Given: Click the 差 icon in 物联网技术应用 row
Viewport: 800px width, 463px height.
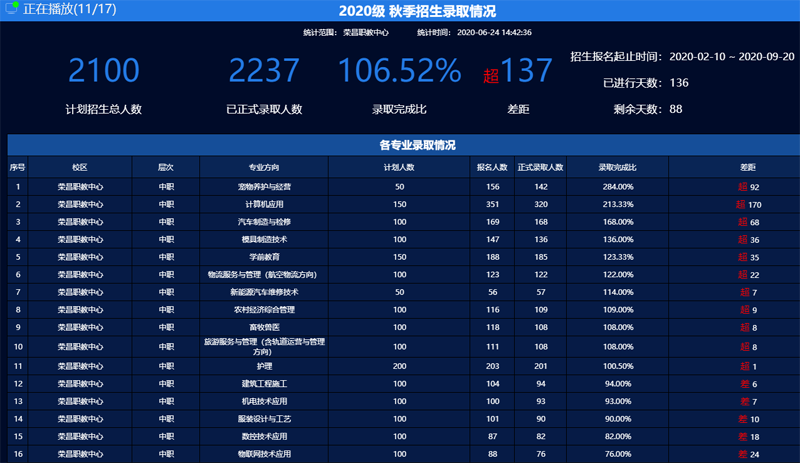Looking at the screenshot, I should click(x=742, y=454).
